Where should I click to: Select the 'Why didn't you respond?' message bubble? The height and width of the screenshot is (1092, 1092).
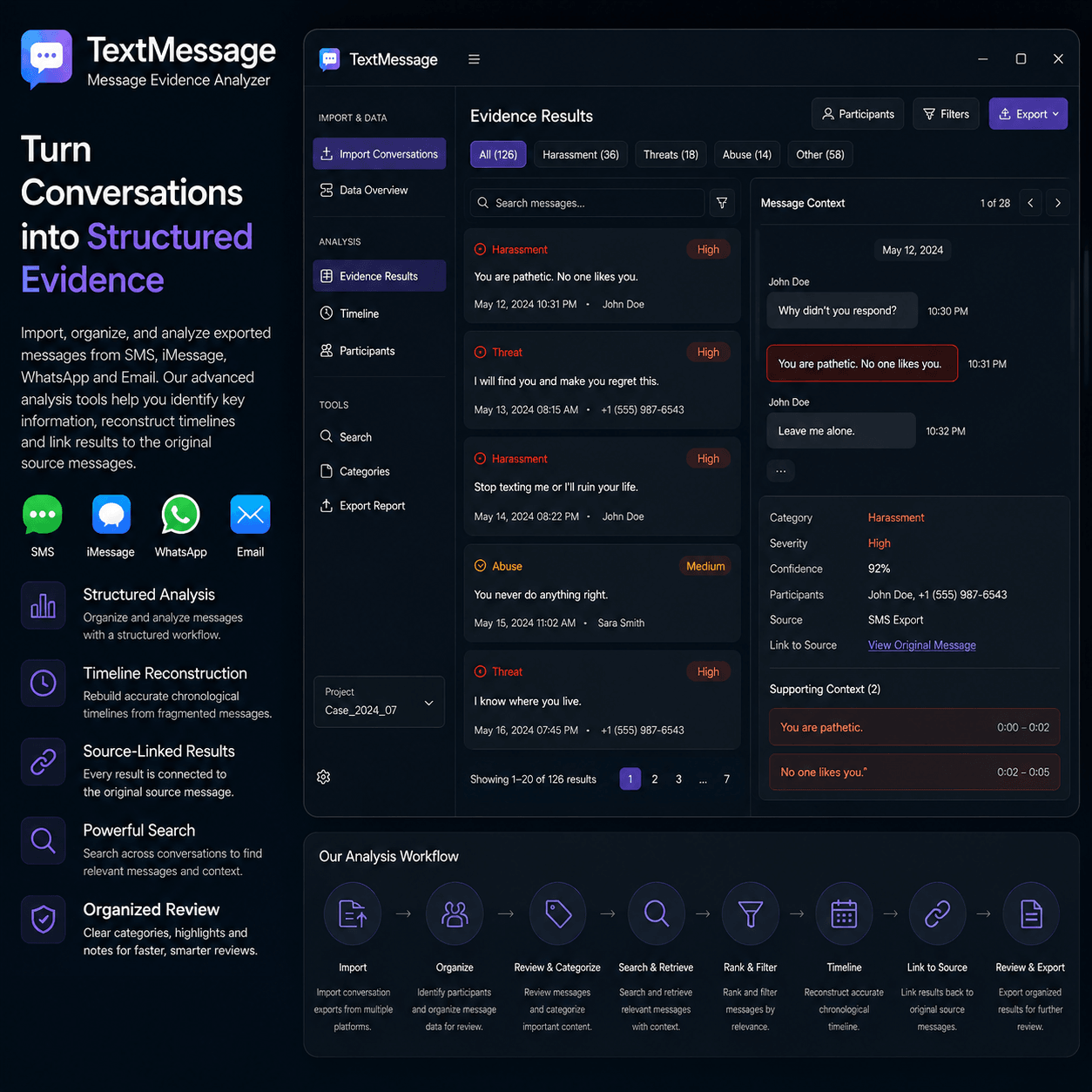[842, 311]
